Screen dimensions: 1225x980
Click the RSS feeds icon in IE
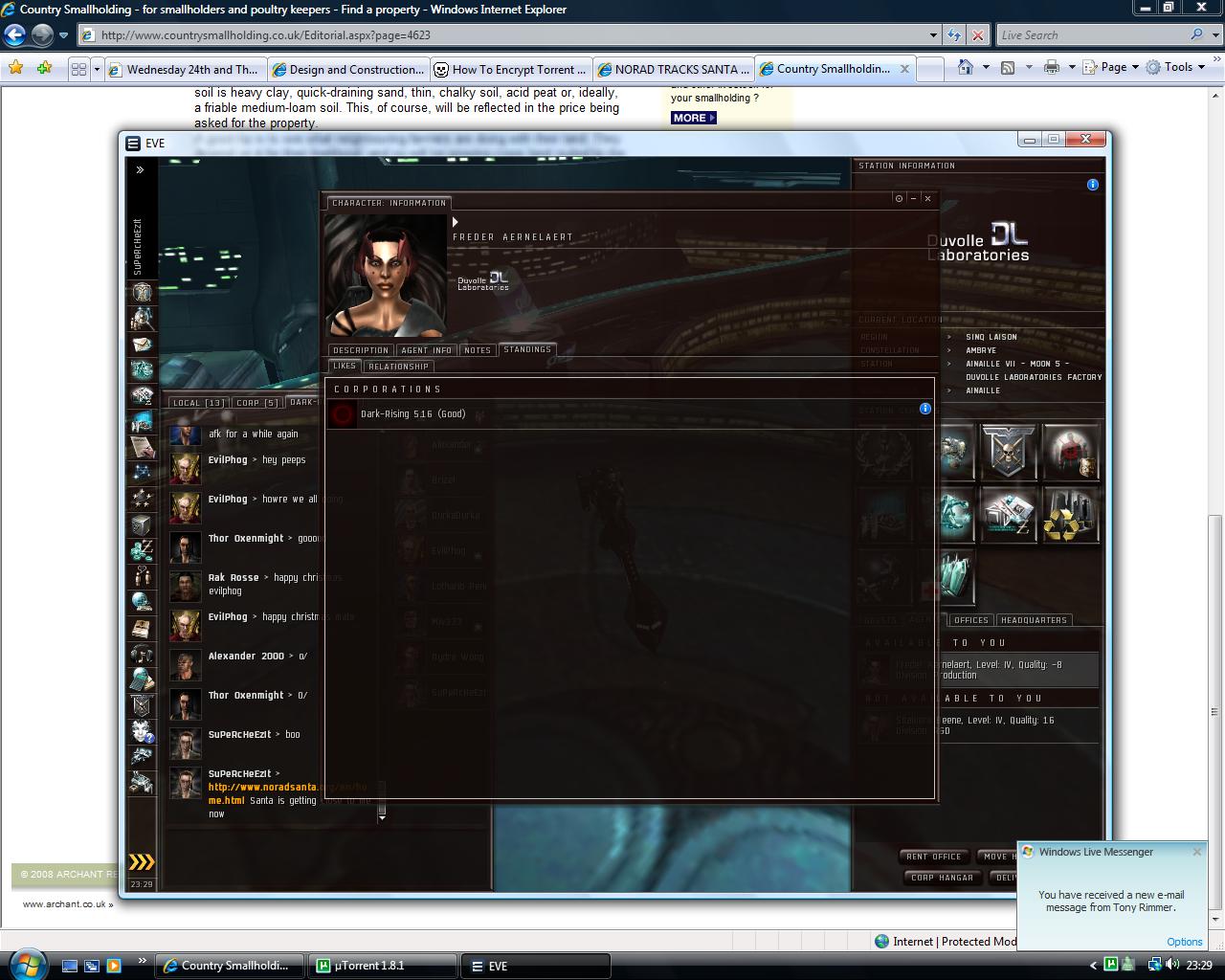(x=1008, y=67)
